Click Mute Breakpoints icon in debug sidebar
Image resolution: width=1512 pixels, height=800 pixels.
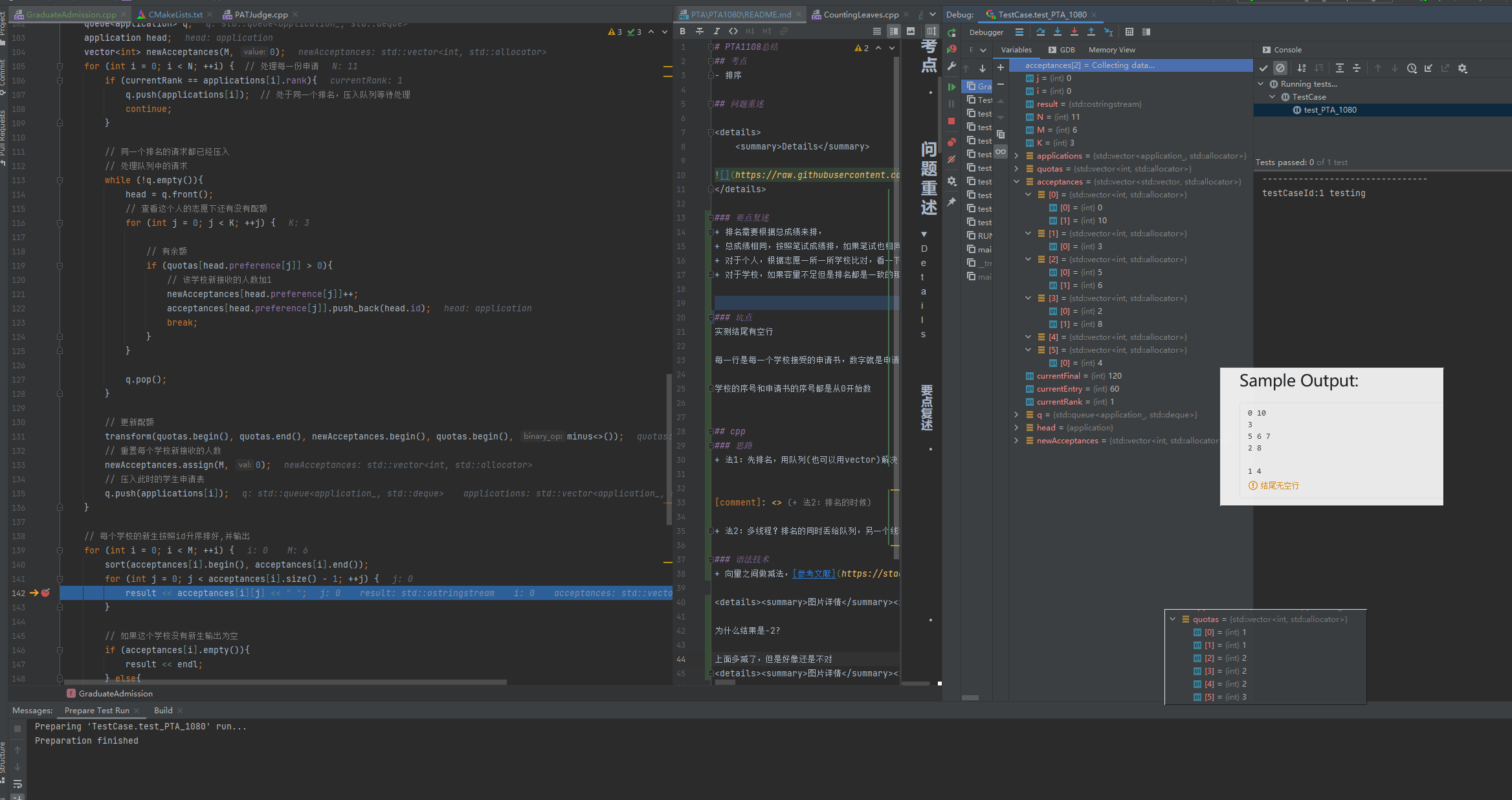tap(951, 159)
